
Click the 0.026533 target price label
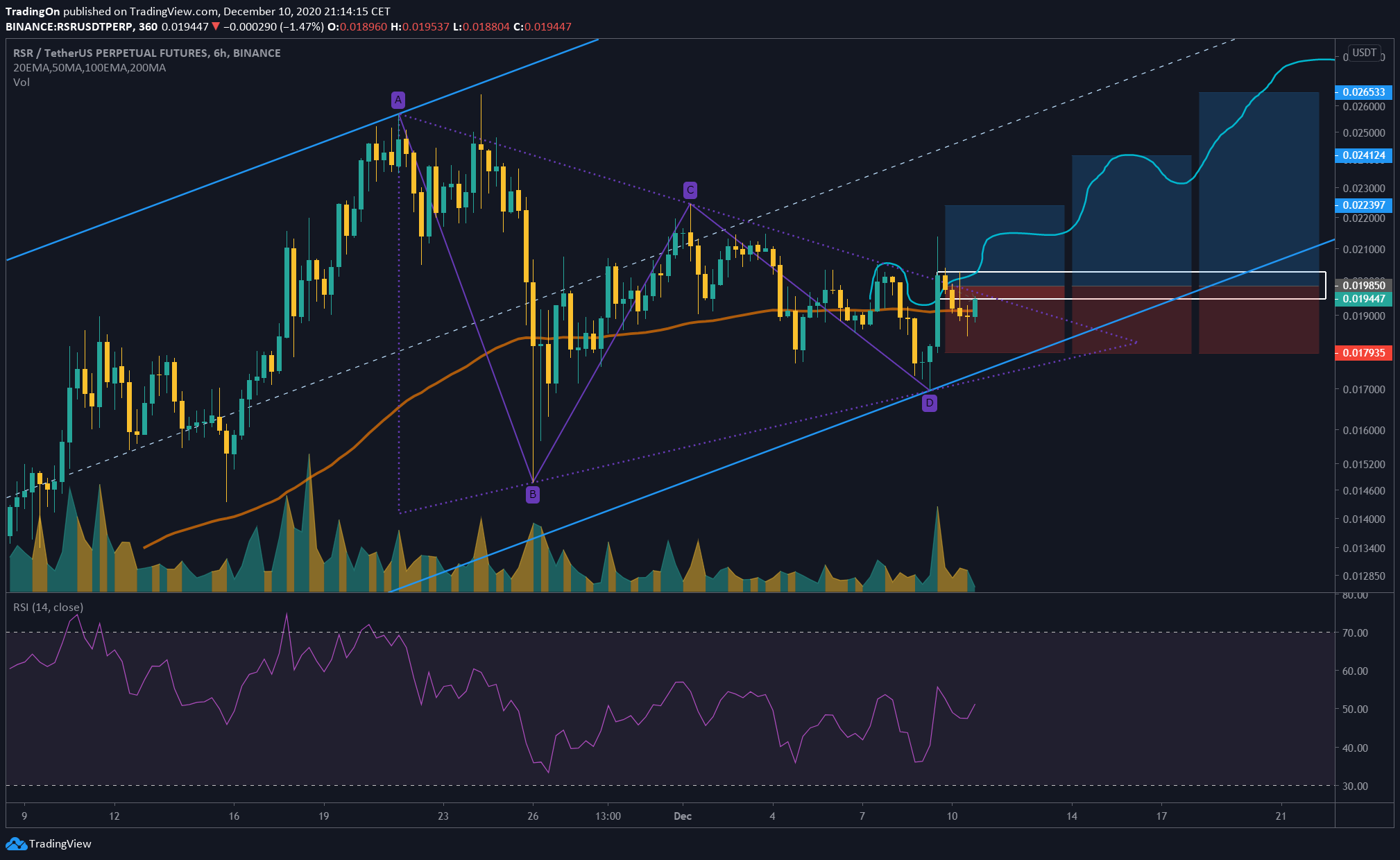(x=1363, y=92)
